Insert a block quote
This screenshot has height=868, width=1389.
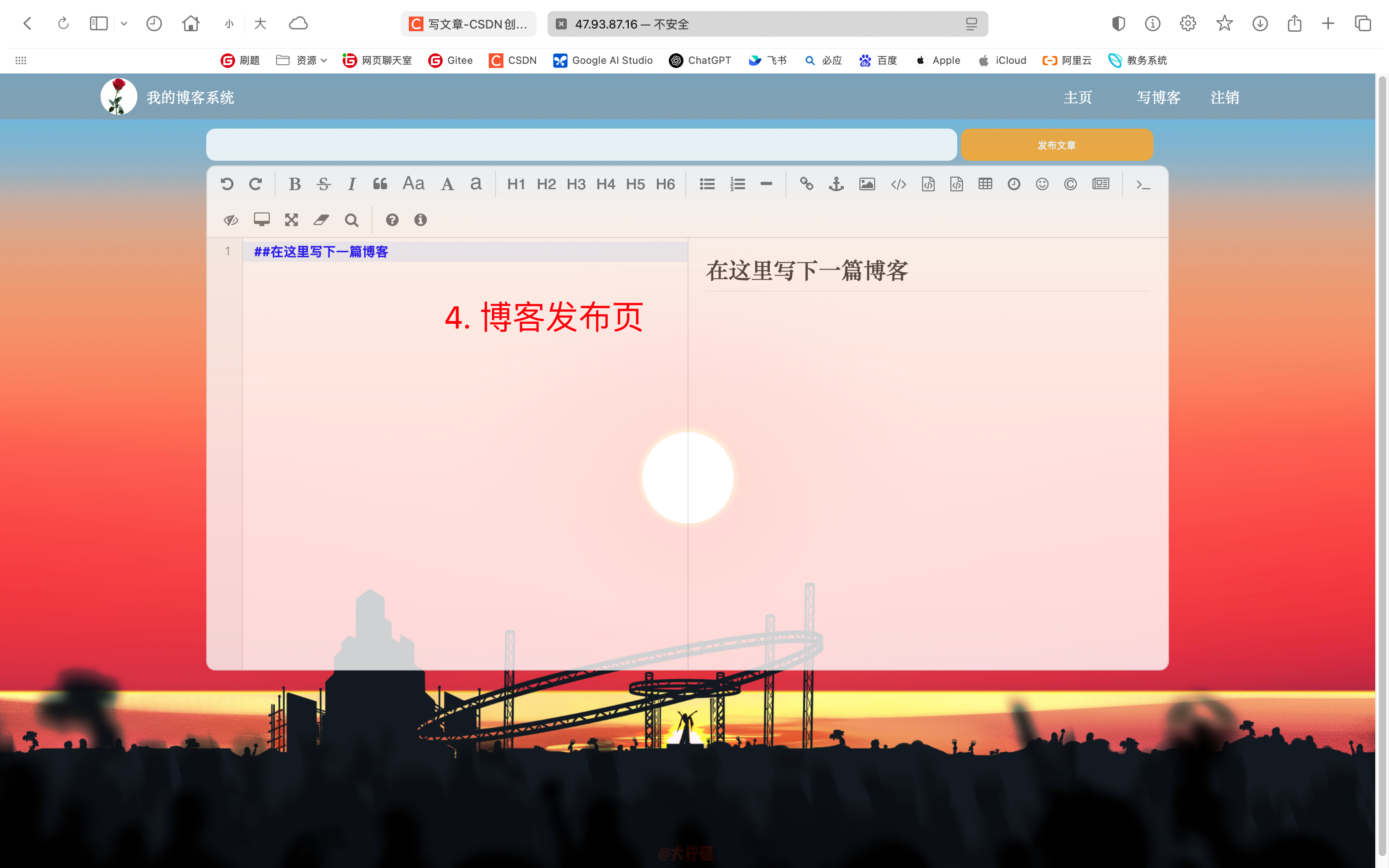click(x=380, y=184)
